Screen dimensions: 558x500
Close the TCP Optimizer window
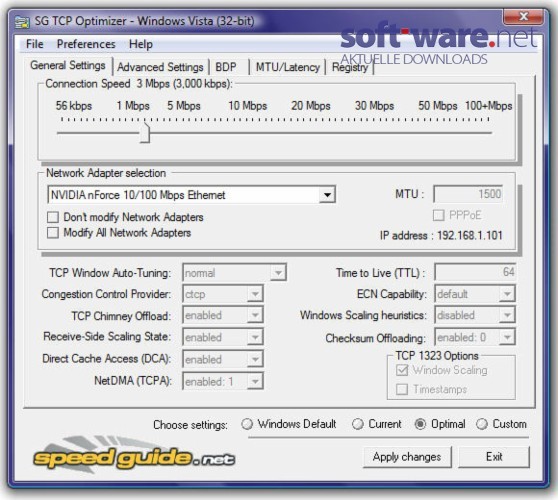coord(523,16)
